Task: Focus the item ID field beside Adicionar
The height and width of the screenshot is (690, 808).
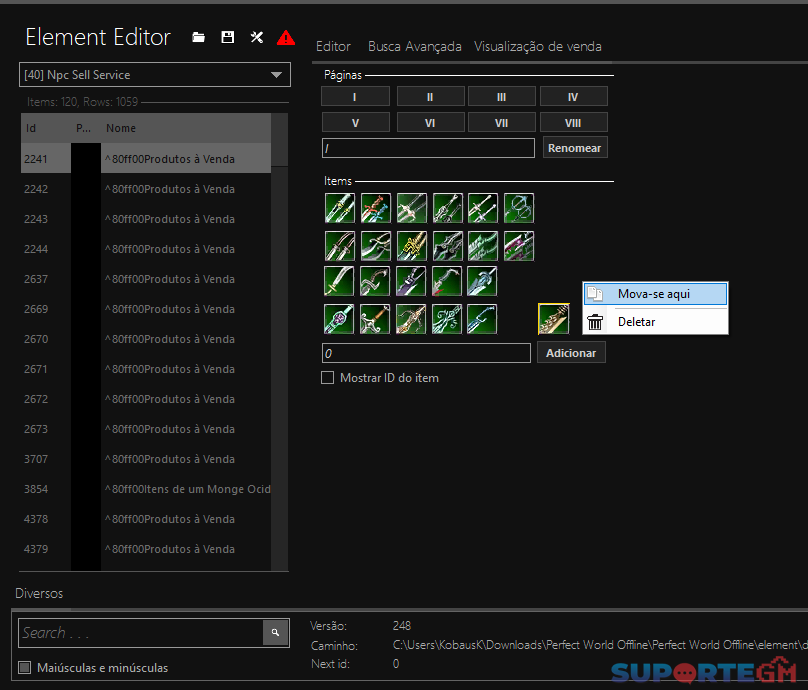Action: coord(426,353)
